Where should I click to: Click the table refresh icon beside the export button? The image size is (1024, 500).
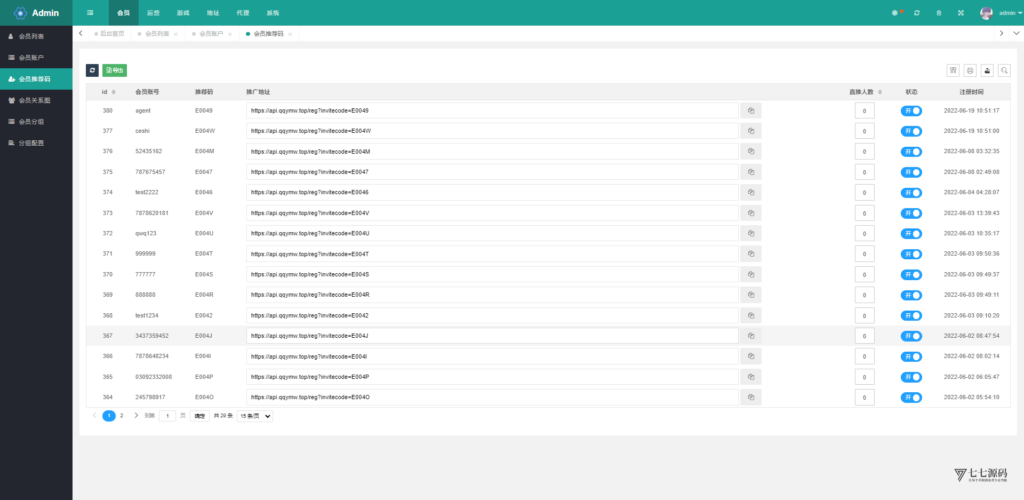pyautogui.click(x=92, y=71)
